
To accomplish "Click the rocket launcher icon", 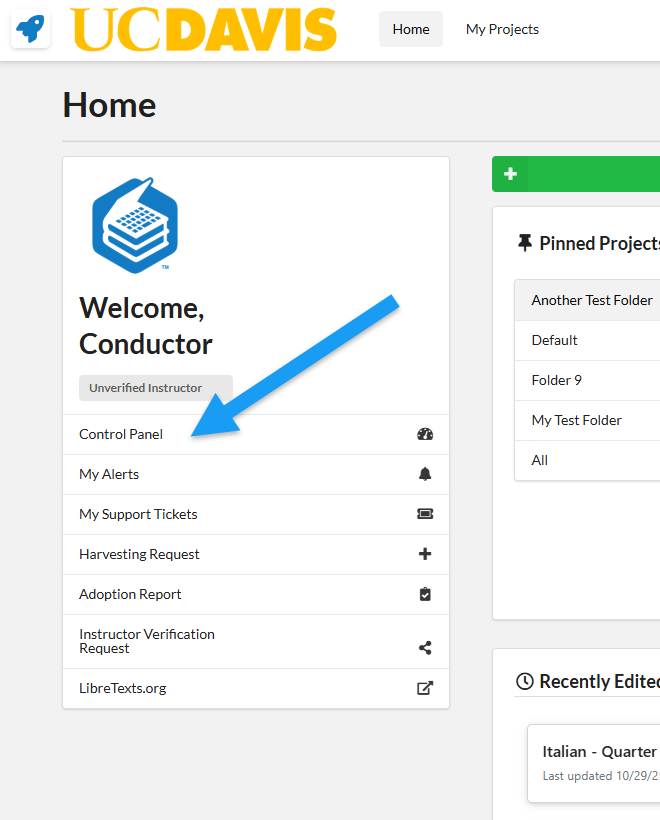I will 30,29.
